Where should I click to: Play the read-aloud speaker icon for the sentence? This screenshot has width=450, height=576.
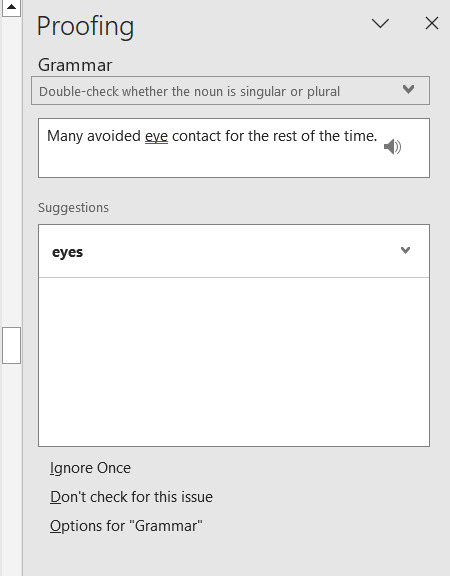pyautogui.click(x=392, y=147)
